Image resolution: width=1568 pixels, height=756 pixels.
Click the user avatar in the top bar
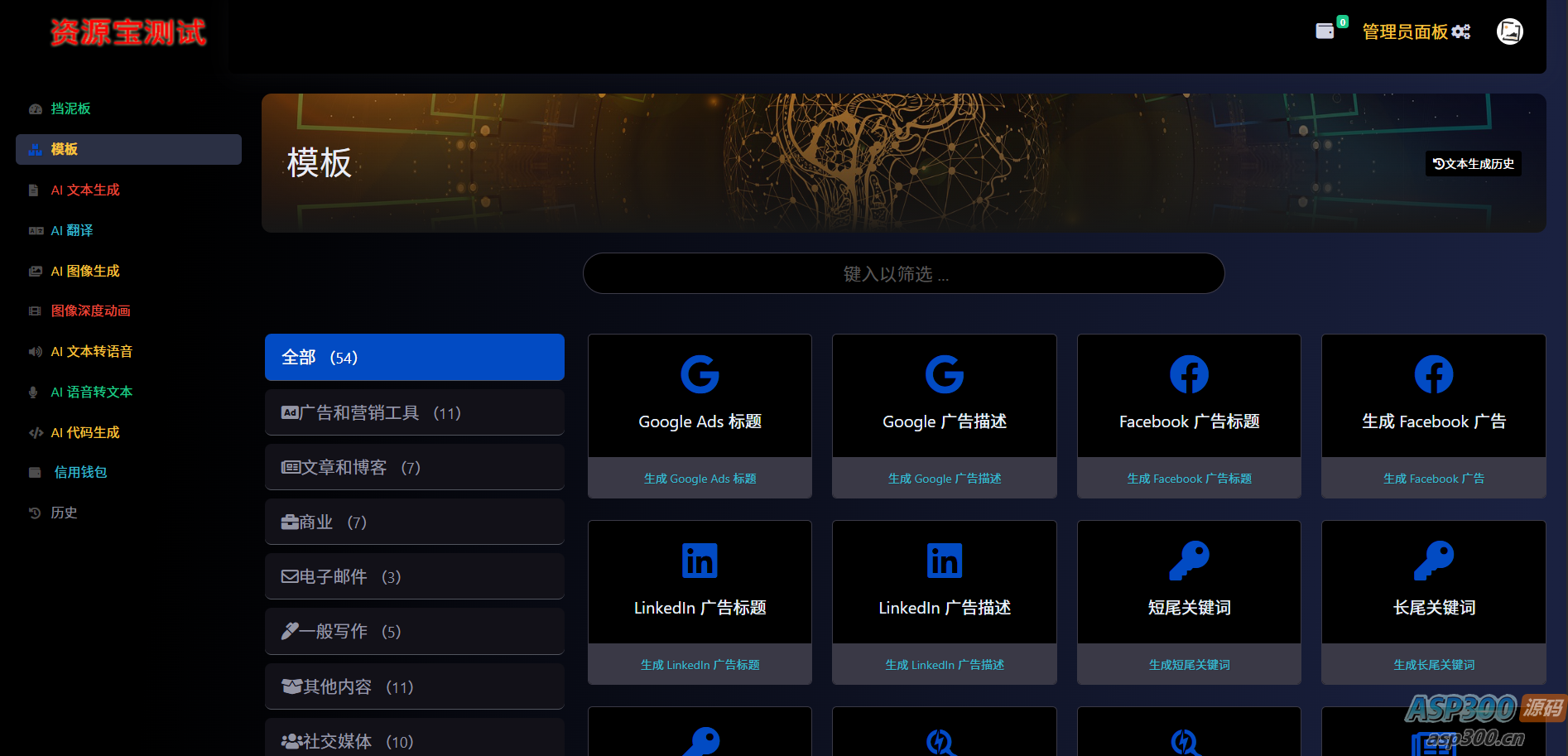1509,31
